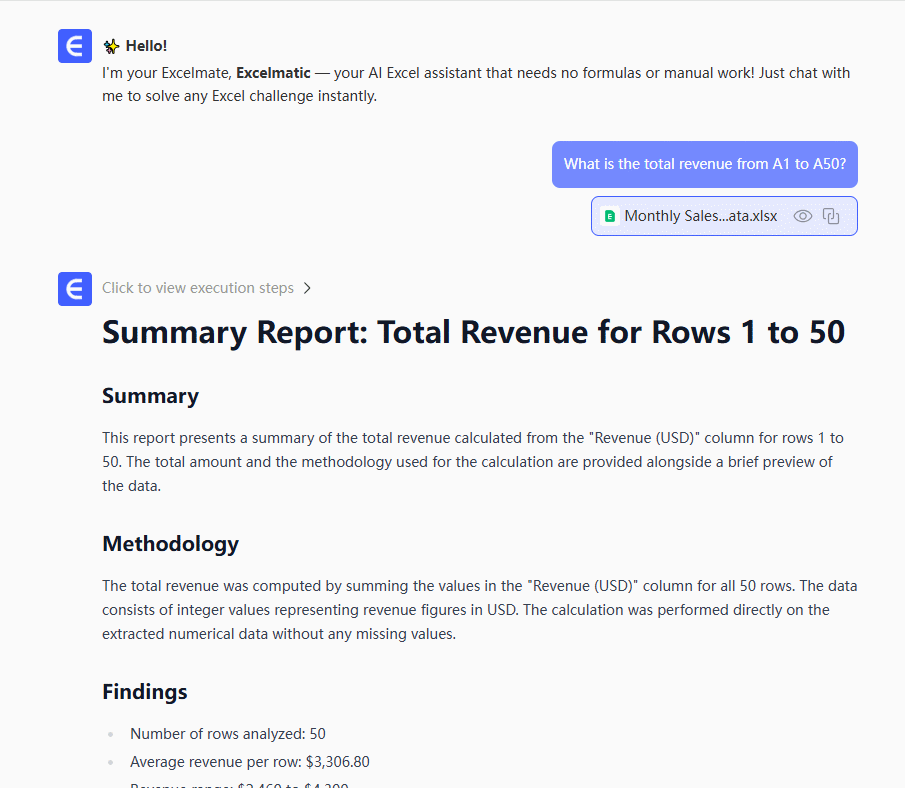Click the Summary Report main heading

[473, 332]
